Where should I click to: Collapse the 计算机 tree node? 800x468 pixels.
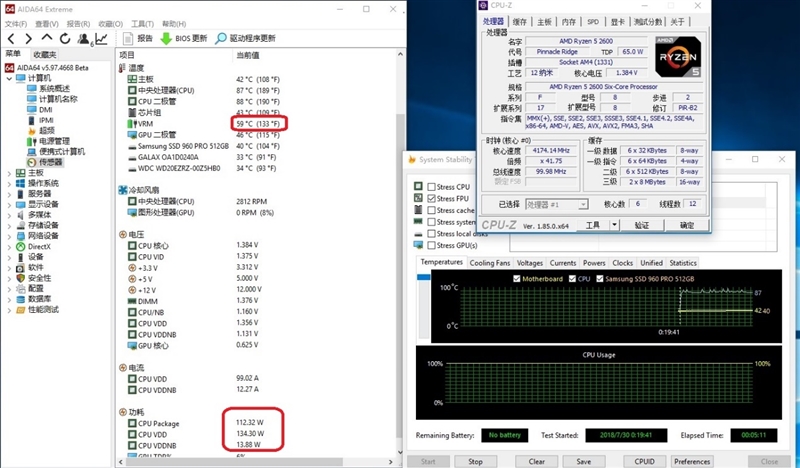click(9, 78)
